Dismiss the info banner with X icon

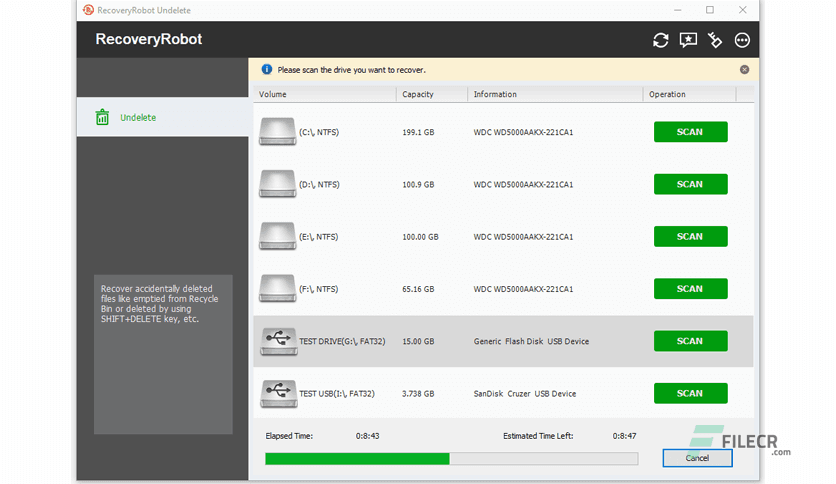(744, 70)
